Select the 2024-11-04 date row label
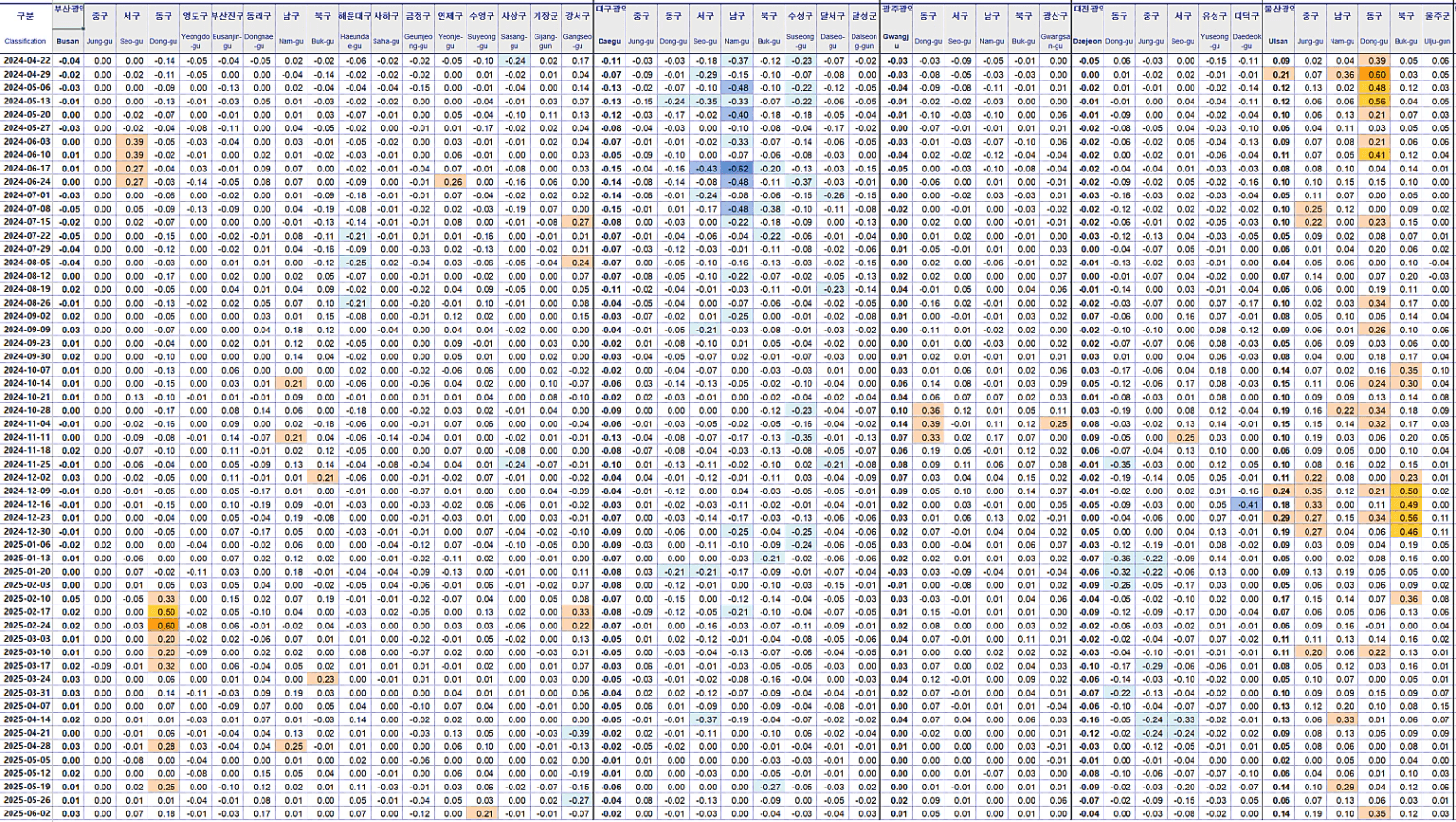Image resolution: width=1456 pixels, height=822 pixels. 26,422
